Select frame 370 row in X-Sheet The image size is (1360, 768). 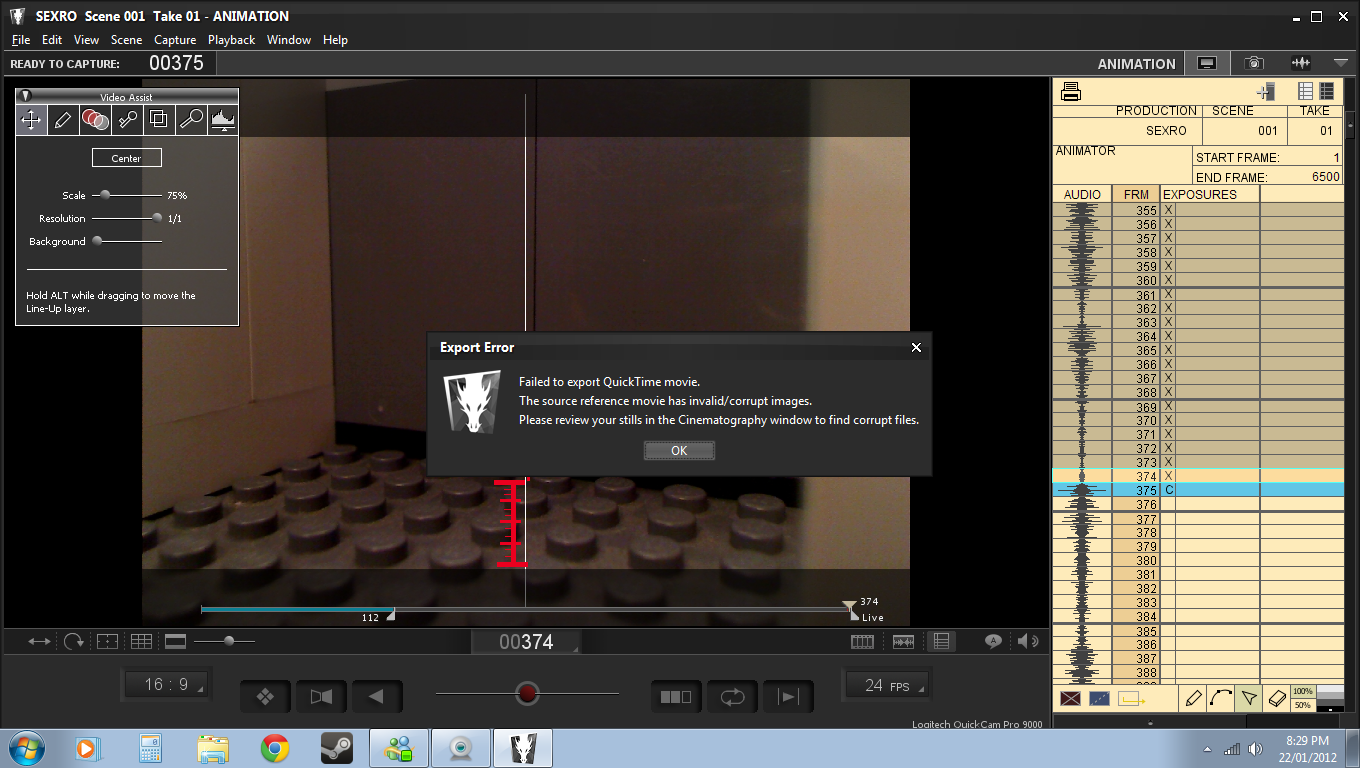click(x=1198, y=421)
